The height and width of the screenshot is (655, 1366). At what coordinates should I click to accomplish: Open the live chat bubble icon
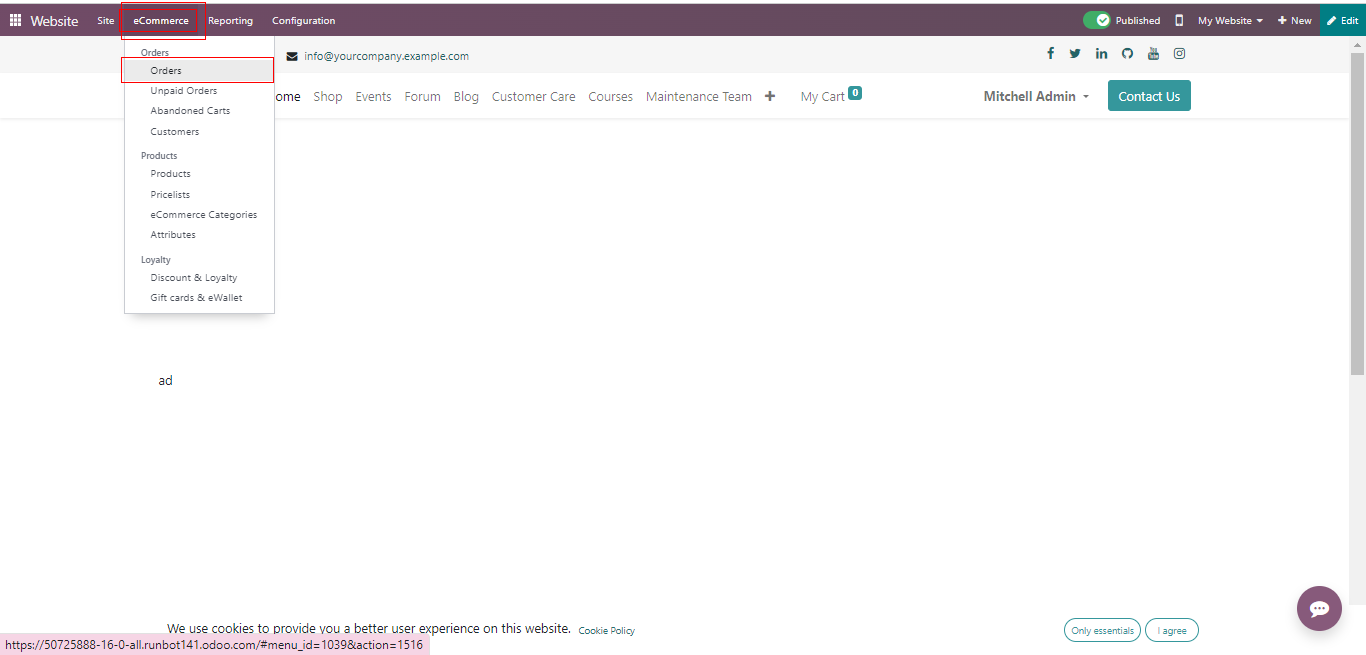tap(1319, 608)
